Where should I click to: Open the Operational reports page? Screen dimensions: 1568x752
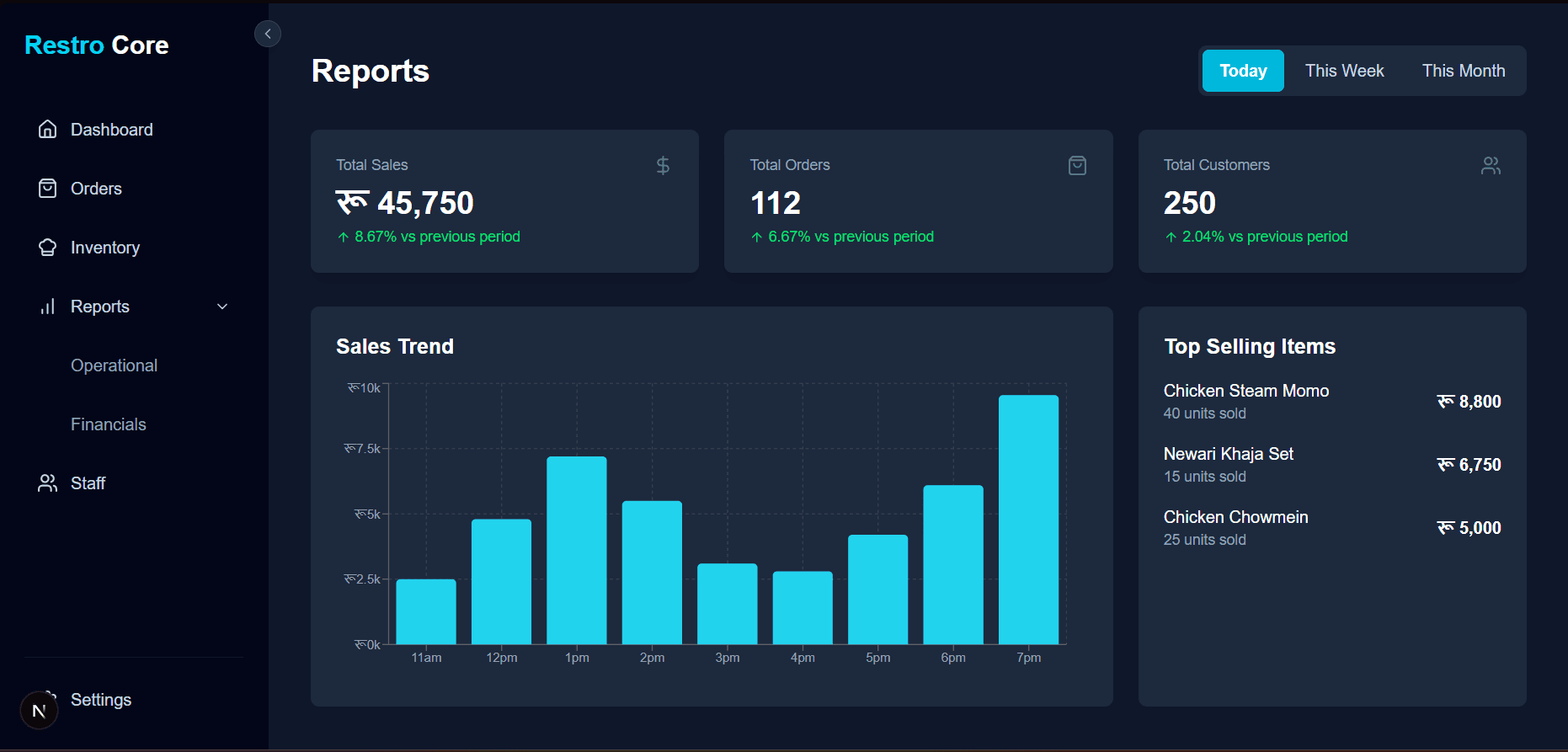tap(114, 365)
